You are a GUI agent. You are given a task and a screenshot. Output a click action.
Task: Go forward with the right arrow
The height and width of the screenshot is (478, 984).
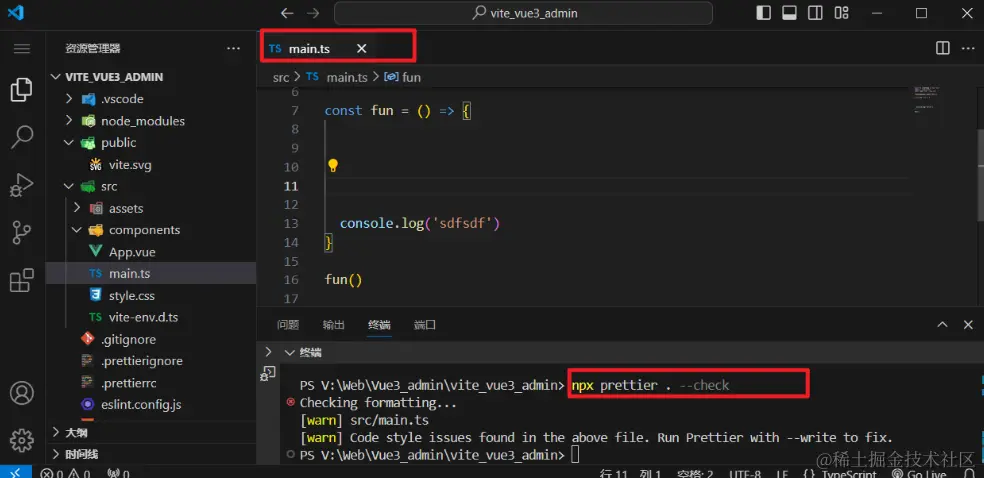(313, 13)
